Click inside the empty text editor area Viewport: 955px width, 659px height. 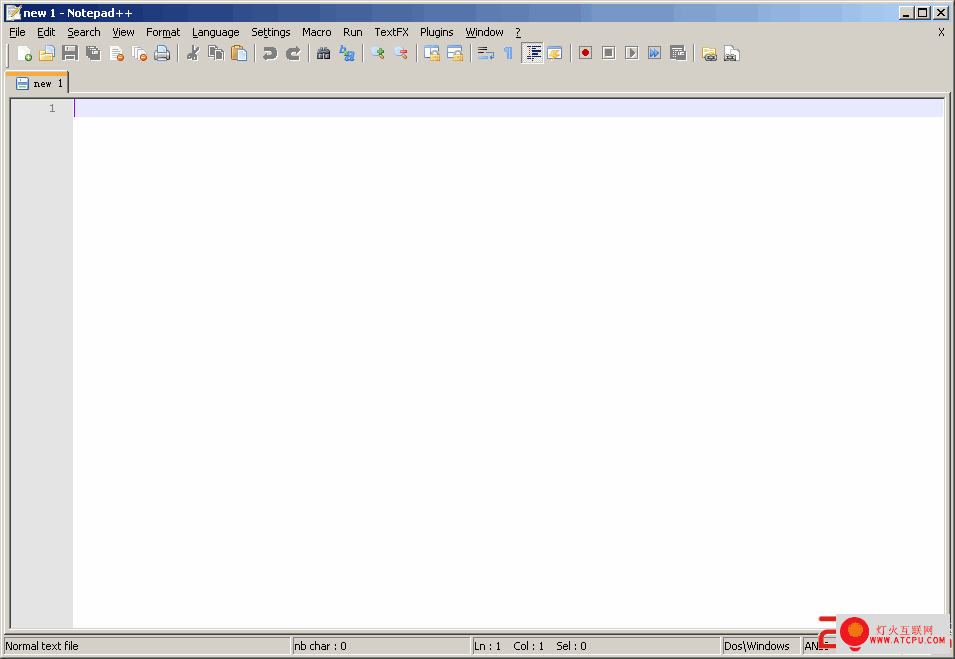(x=508, y=365)
